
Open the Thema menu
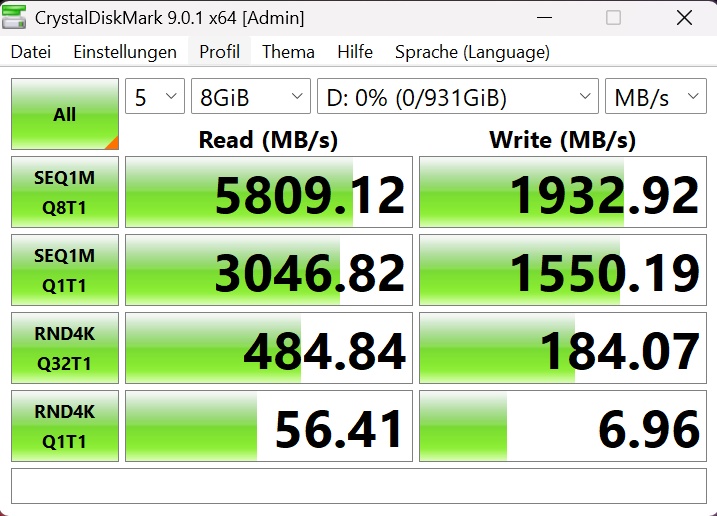click(288, 52)
